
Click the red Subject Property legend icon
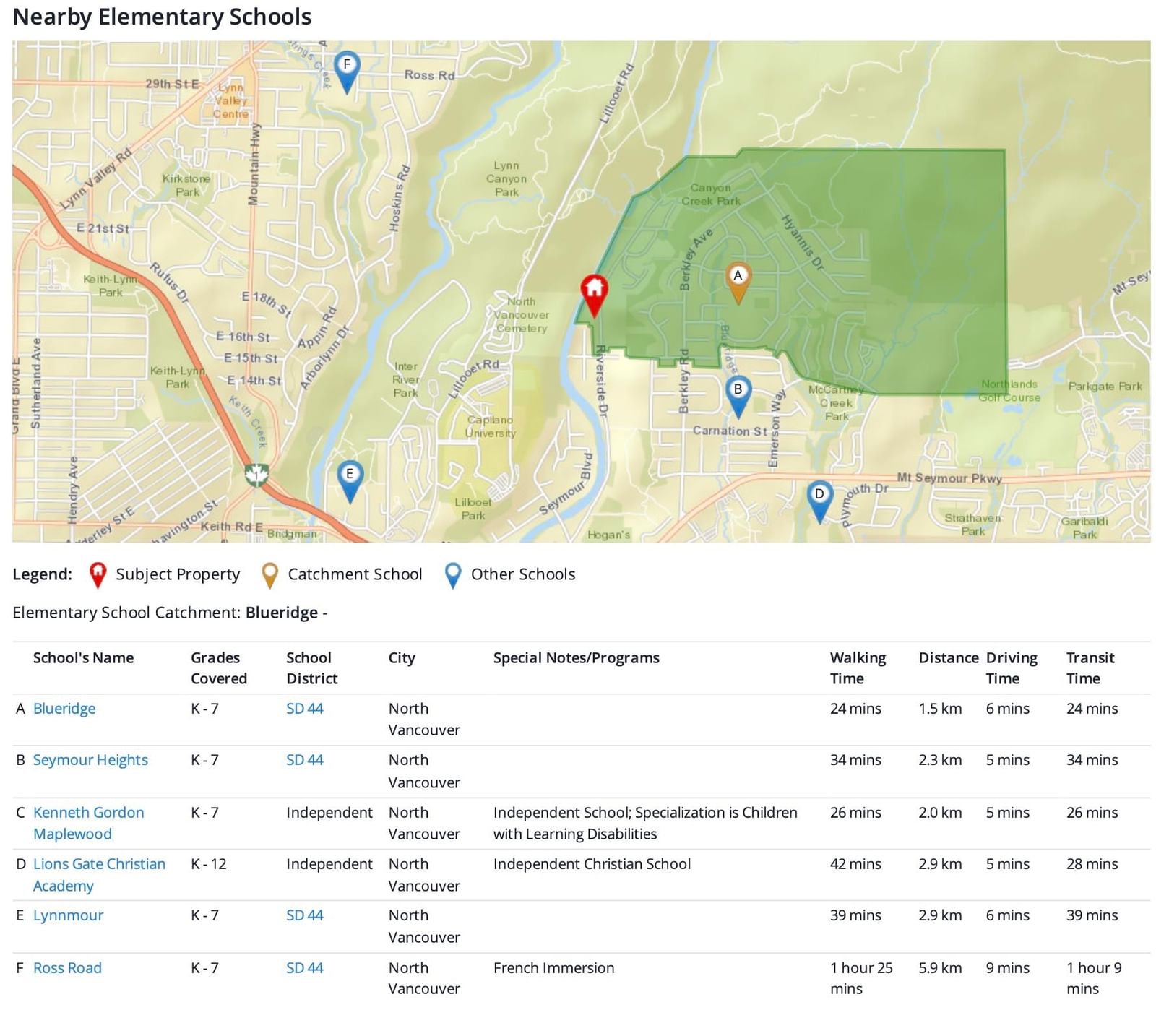click(98, 575)
